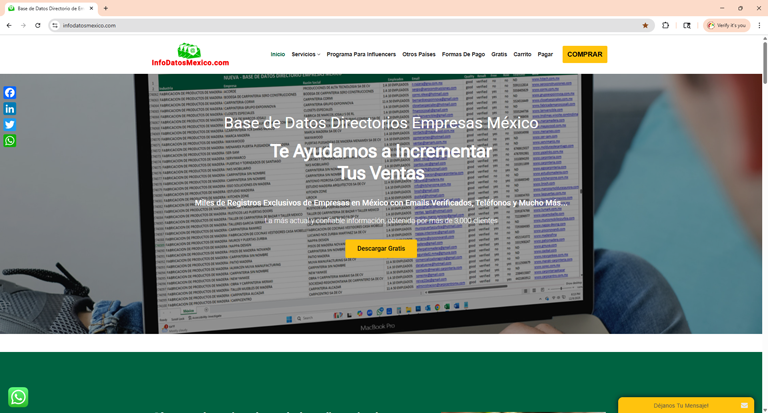Image resolution: width=768 pixels, height=413 pixels.
Task: Click the InfoDatosMexico.com logo
Action: coord(190,55)
